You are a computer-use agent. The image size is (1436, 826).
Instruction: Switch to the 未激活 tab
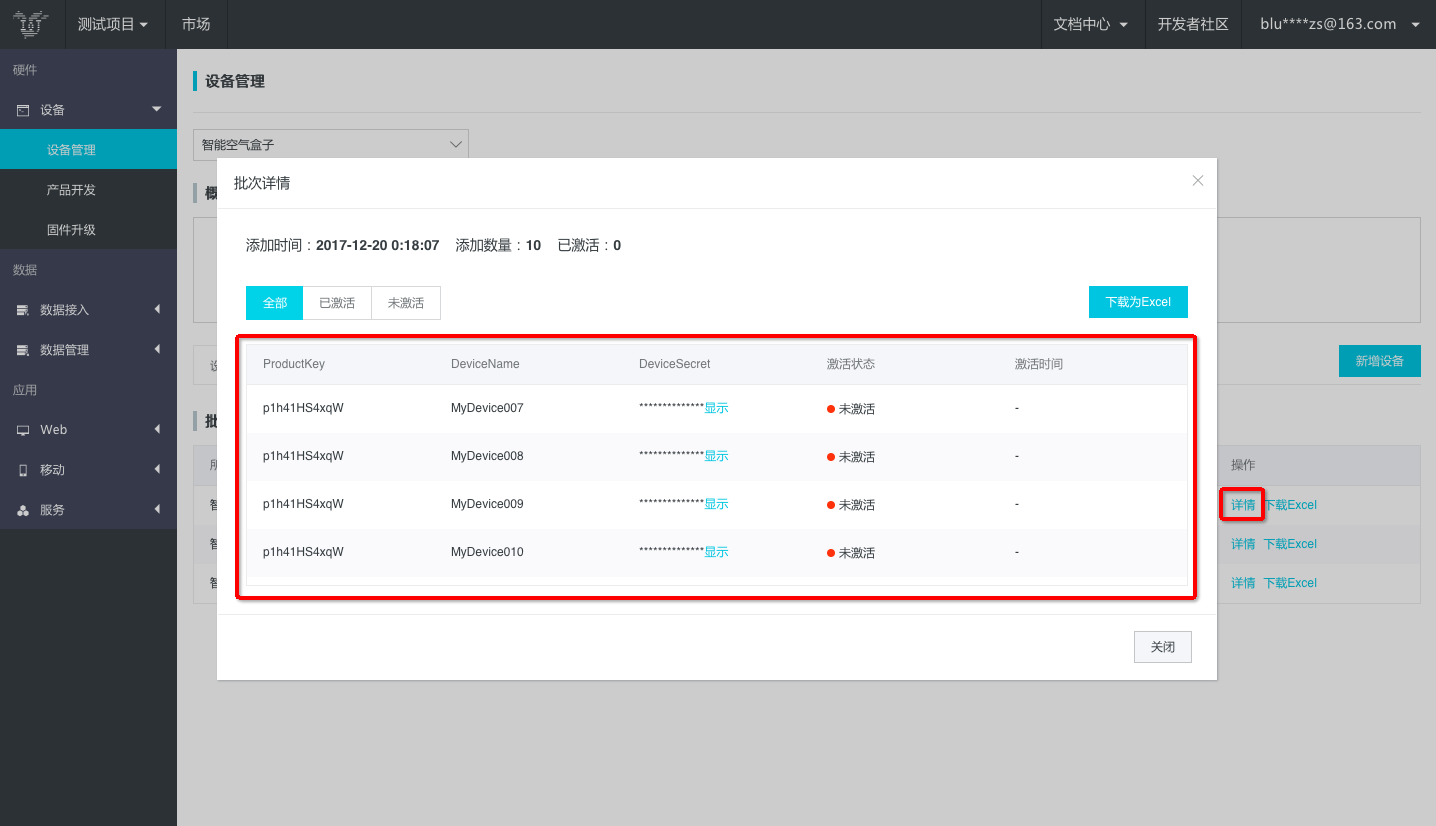tap(406, 303)
